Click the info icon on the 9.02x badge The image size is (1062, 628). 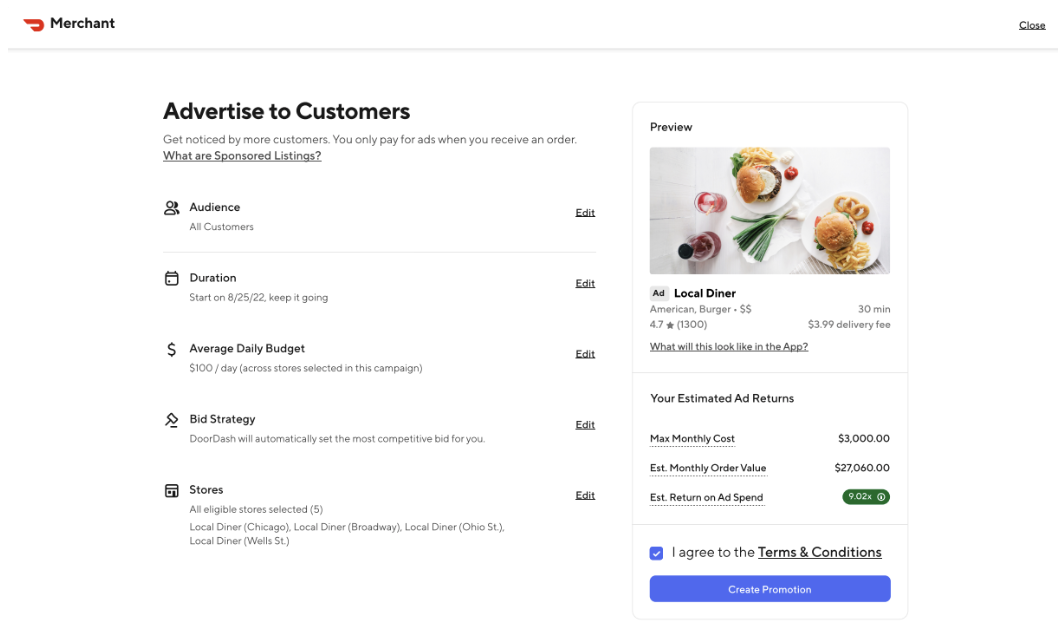[x=880, y=496]
